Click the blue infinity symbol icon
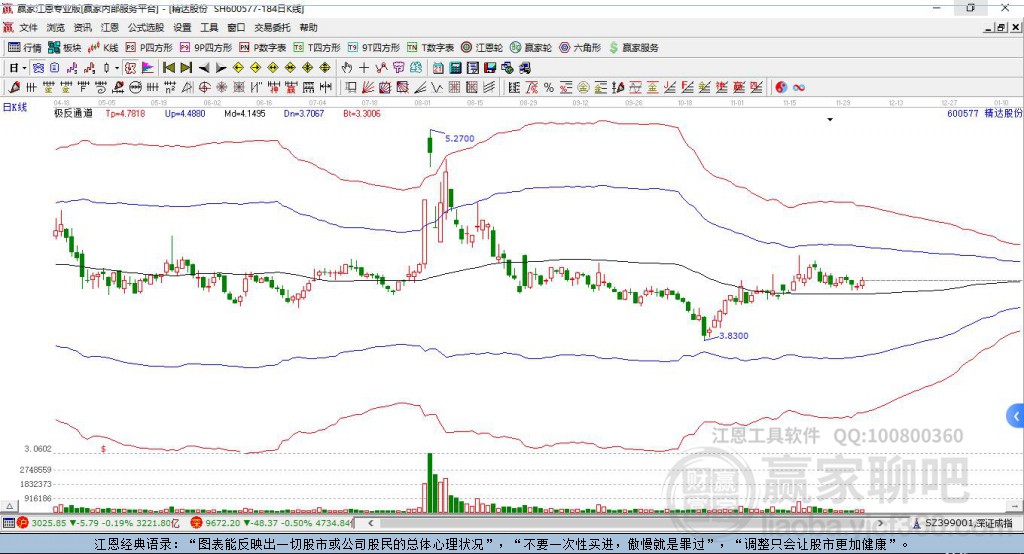The width and height of the screenshot is (1024, 554). [799, 87]
